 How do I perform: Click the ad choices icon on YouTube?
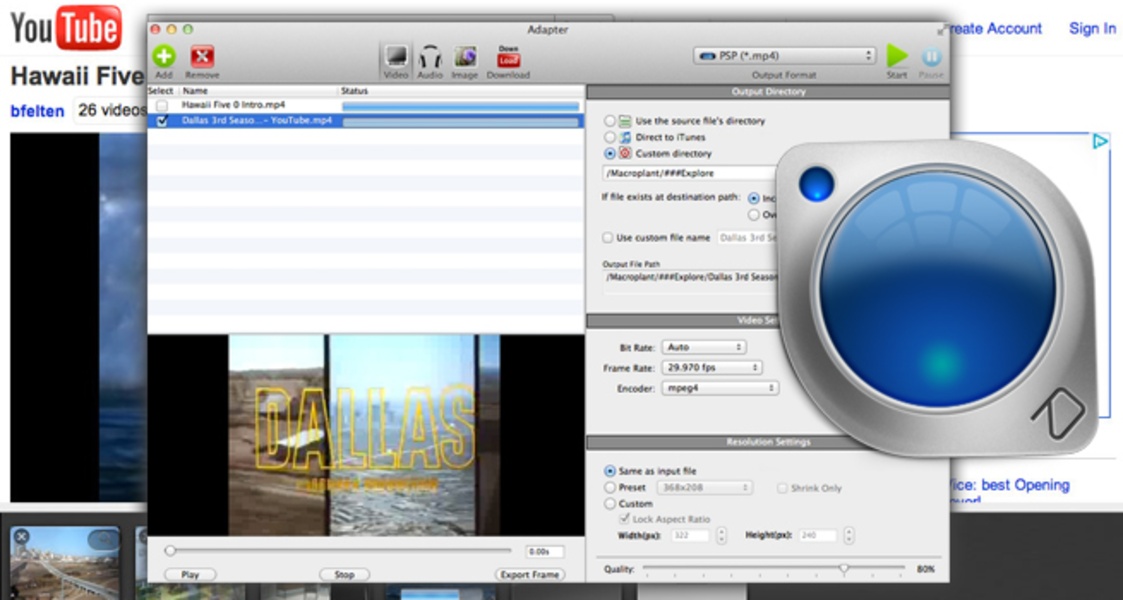tap(1101, 141)
